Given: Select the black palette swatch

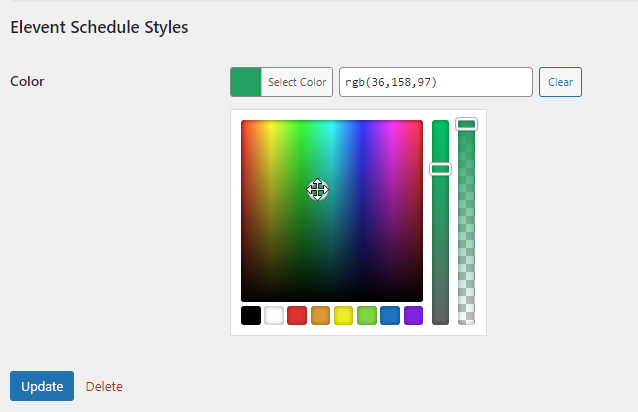Looking at the screenshot, I should pyautogui.click(x=251, y=316).
